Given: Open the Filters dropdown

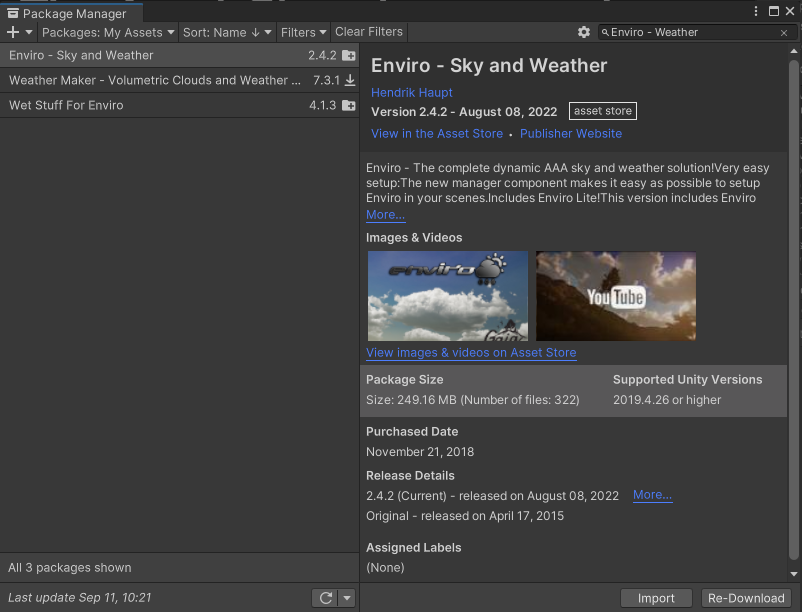Looking at the screenshot, I should [x=303, y=33].
